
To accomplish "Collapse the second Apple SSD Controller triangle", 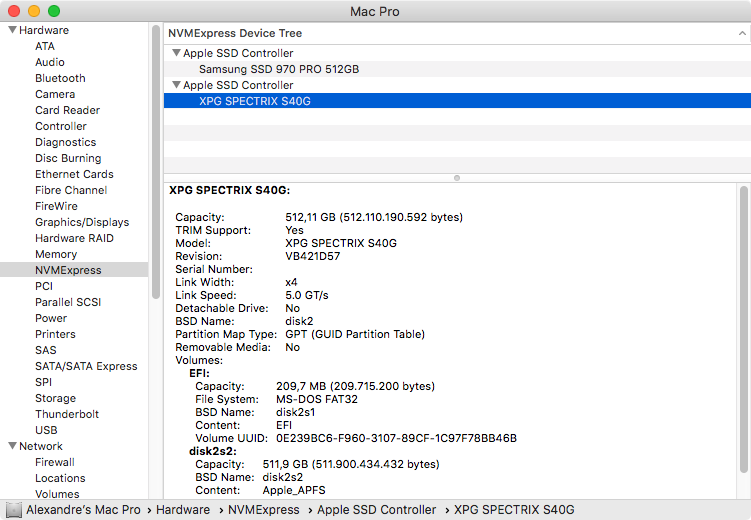I will [x=176, y=85].
